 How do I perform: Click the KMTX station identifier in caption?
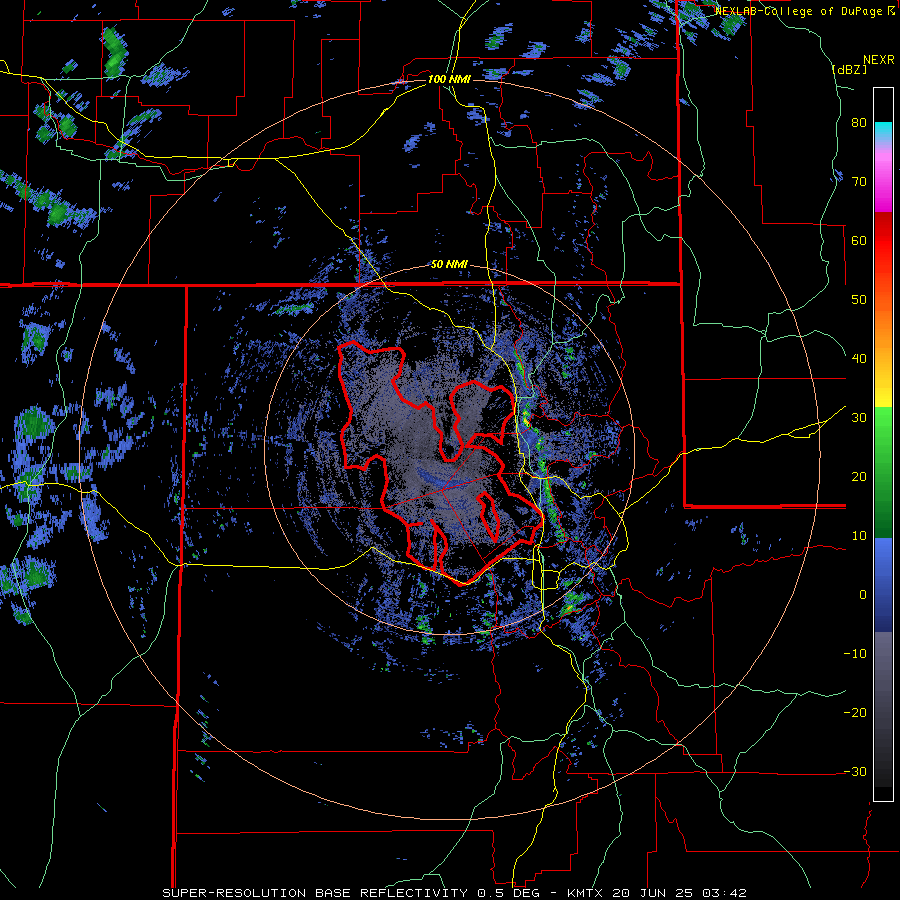point(586,893)
